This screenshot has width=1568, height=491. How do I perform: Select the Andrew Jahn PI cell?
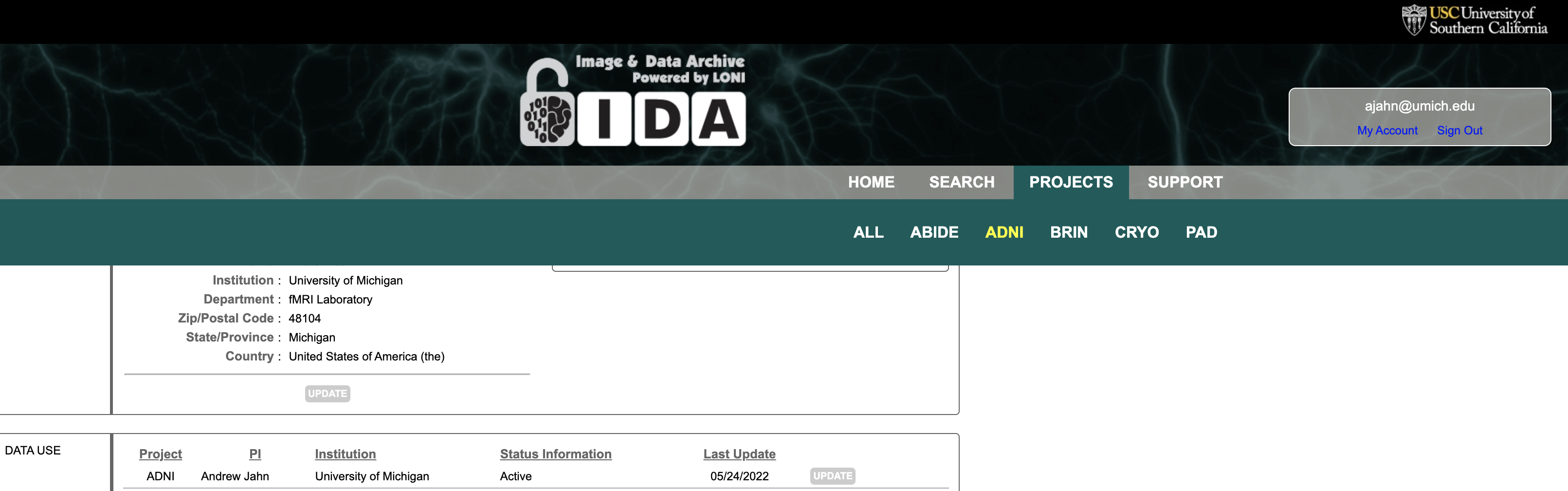[235, 476]
